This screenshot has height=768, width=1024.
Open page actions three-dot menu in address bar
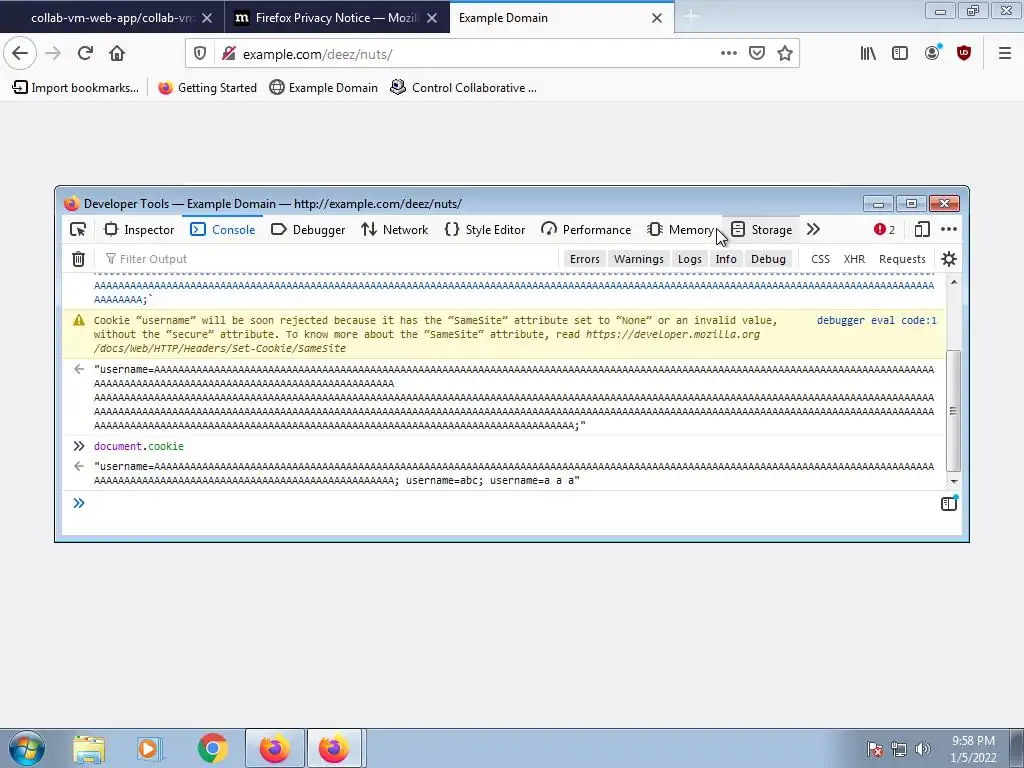coord(729,54)
